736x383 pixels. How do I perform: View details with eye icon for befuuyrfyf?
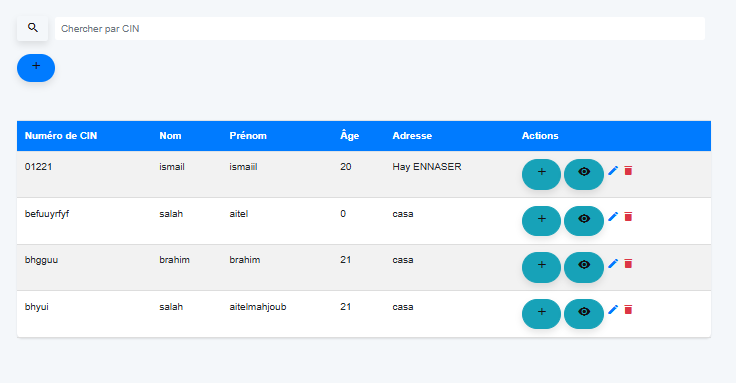pyautogui.click(x=583, y=221)
